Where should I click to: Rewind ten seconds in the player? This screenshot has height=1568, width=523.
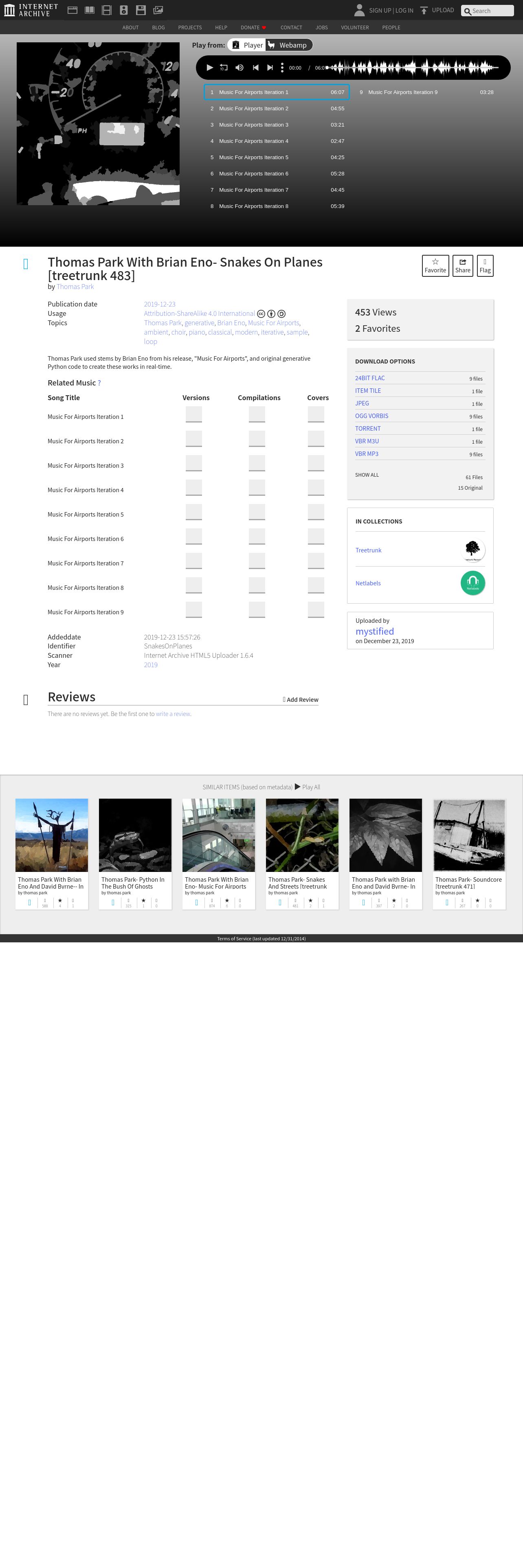[x=224, y=68]
